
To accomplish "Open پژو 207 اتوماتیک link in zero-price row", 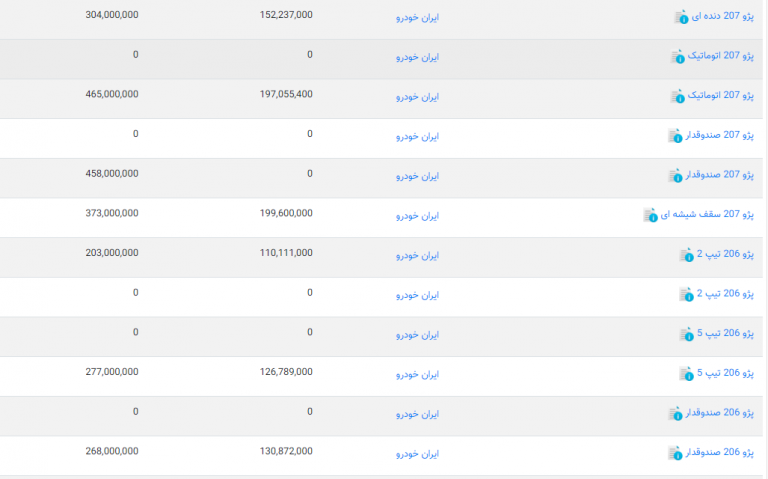I will 720,56.
